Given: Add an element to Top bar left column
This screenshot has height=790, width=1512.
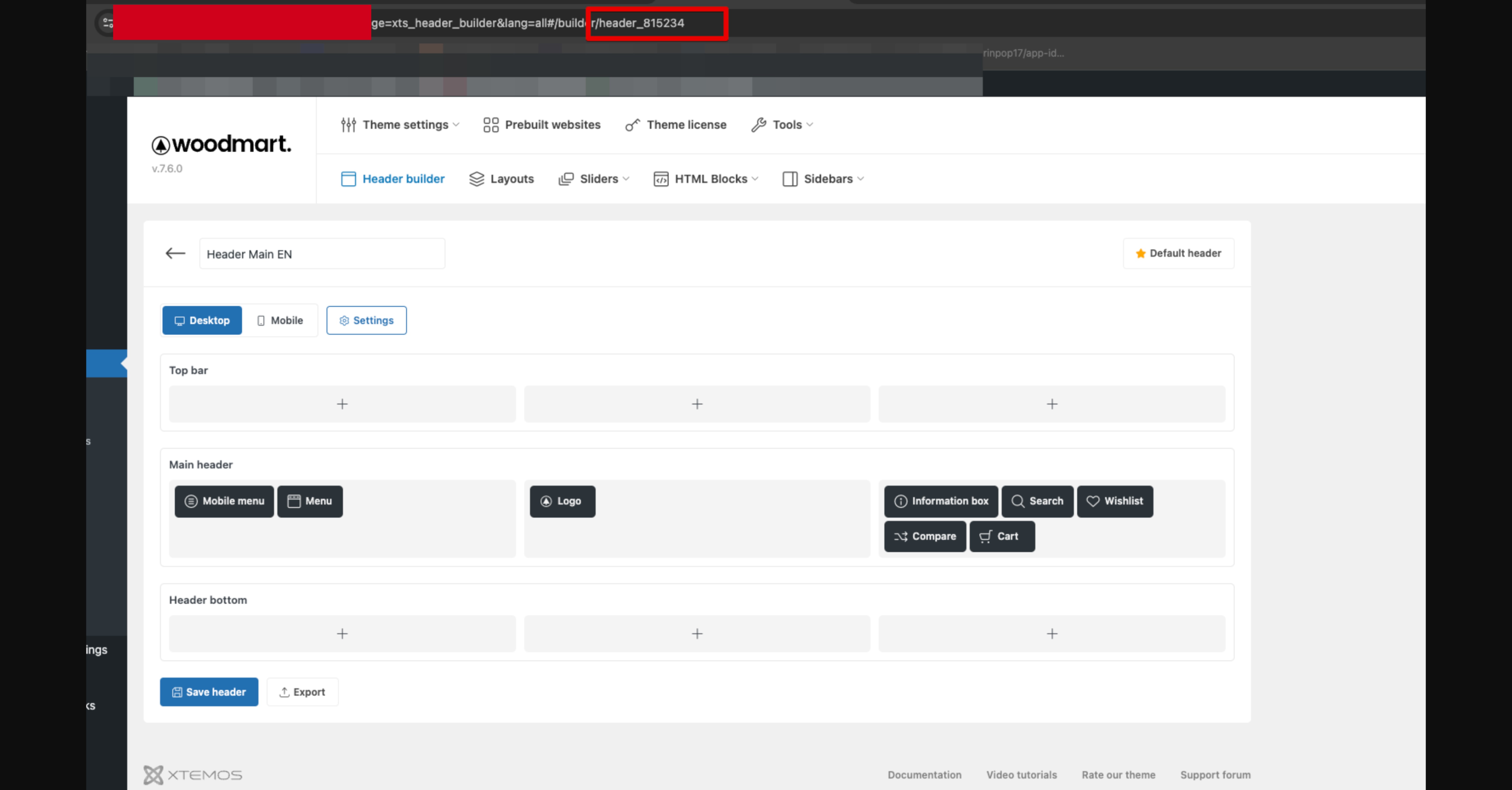Looking at the screenshot, I should click(342, 404).
